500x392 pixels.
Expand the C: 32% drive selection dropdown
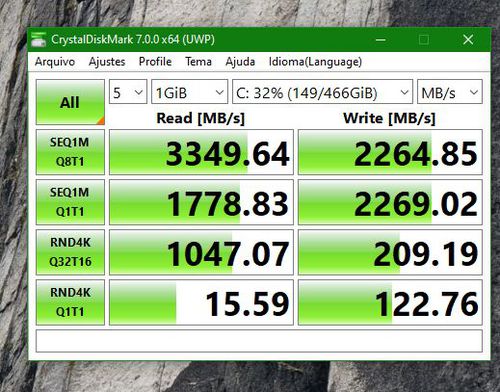322,92
